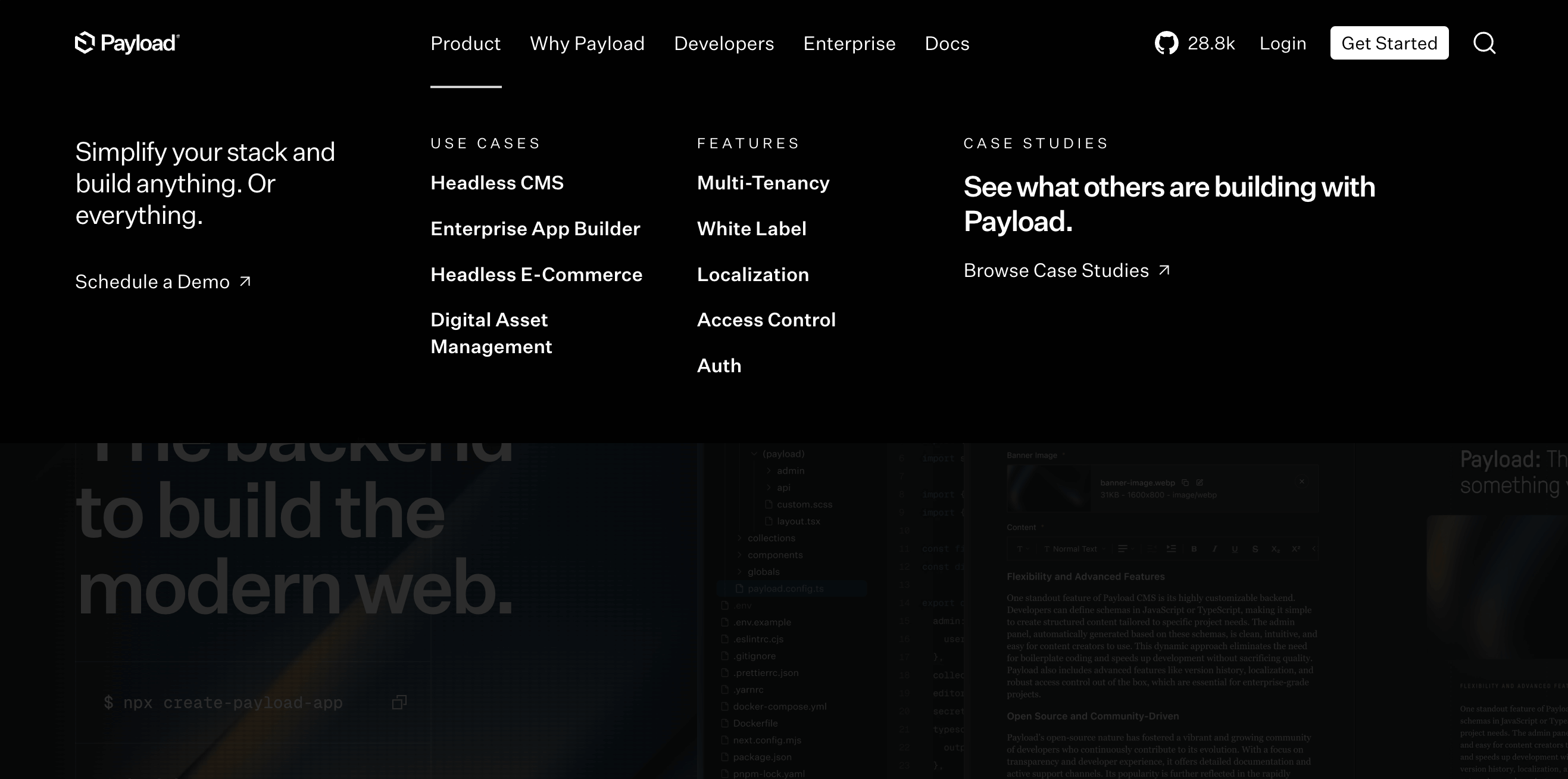Image resolution: width=1568 pixels, height=779 pixels.
Task: Click the Payload logo
Action: pos(127,43)
